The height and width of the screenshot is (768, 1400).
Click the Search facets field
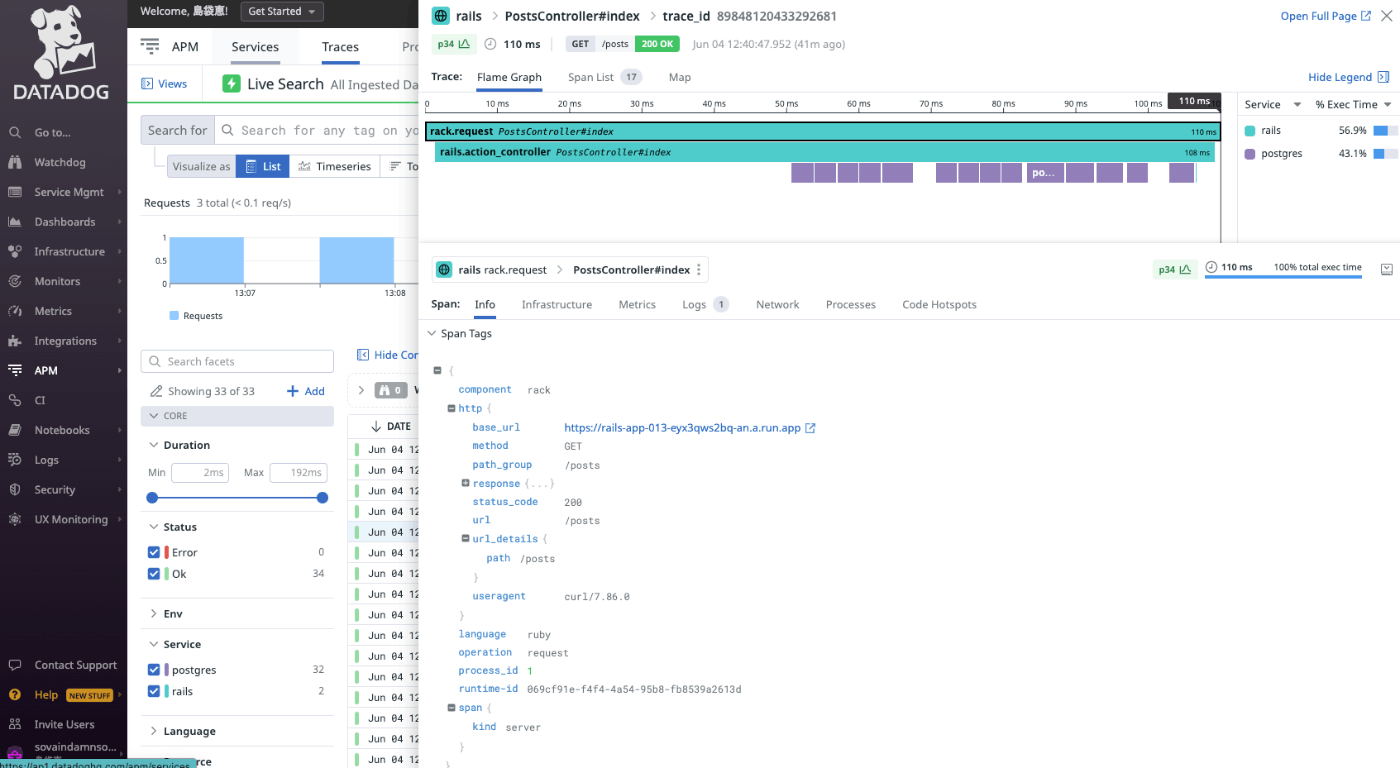coord(237,361)
